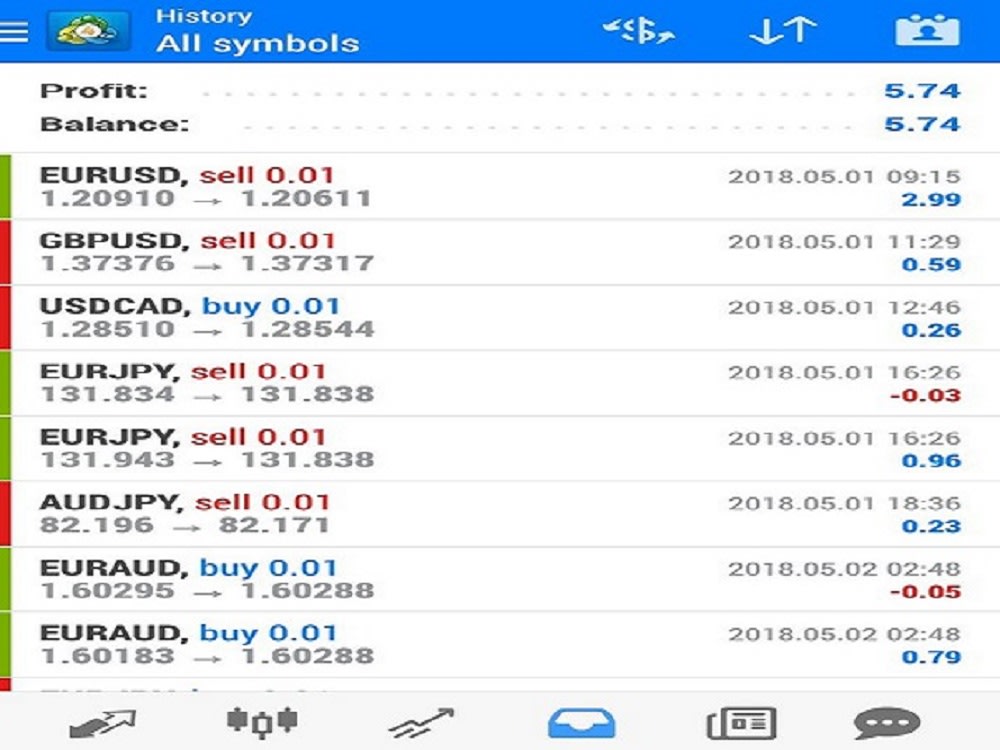This screenshot has width=1000, height=750.
Task: Select price 82.196 → 82.171
Action: 184,525
